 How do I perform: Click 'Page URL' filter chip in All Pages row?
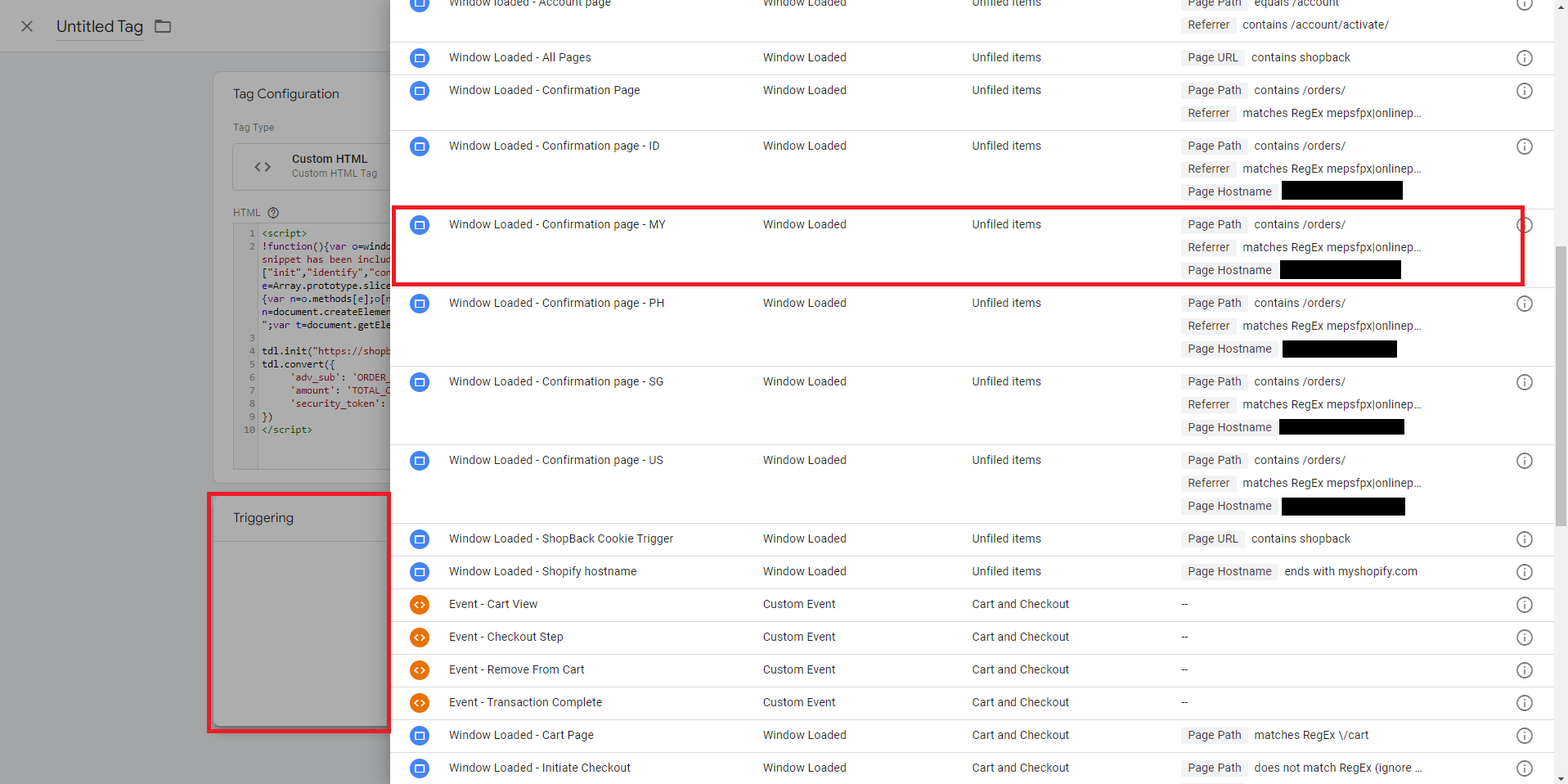(x=1213, y=58)
